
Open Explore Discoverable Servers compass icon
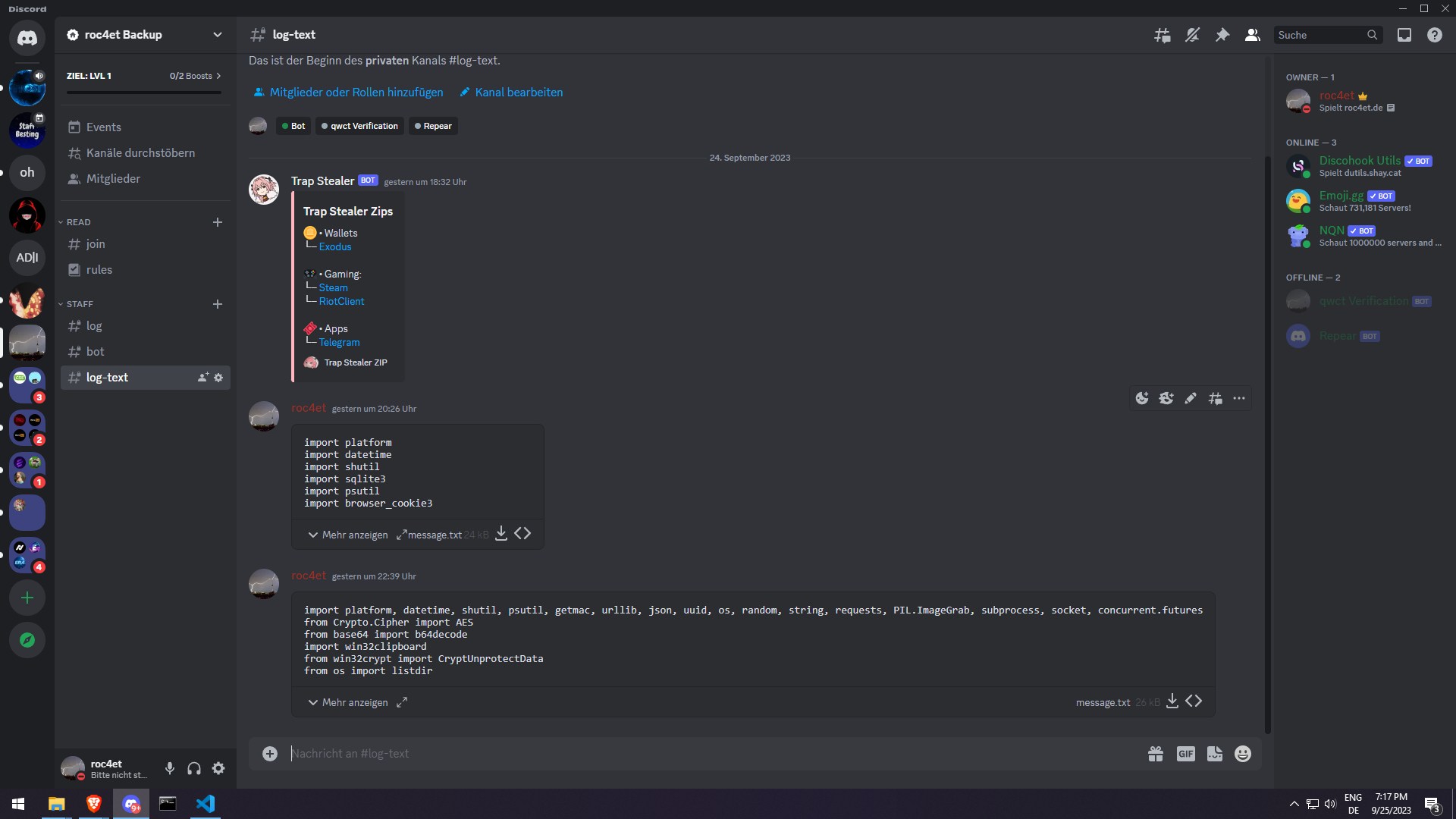27,640
